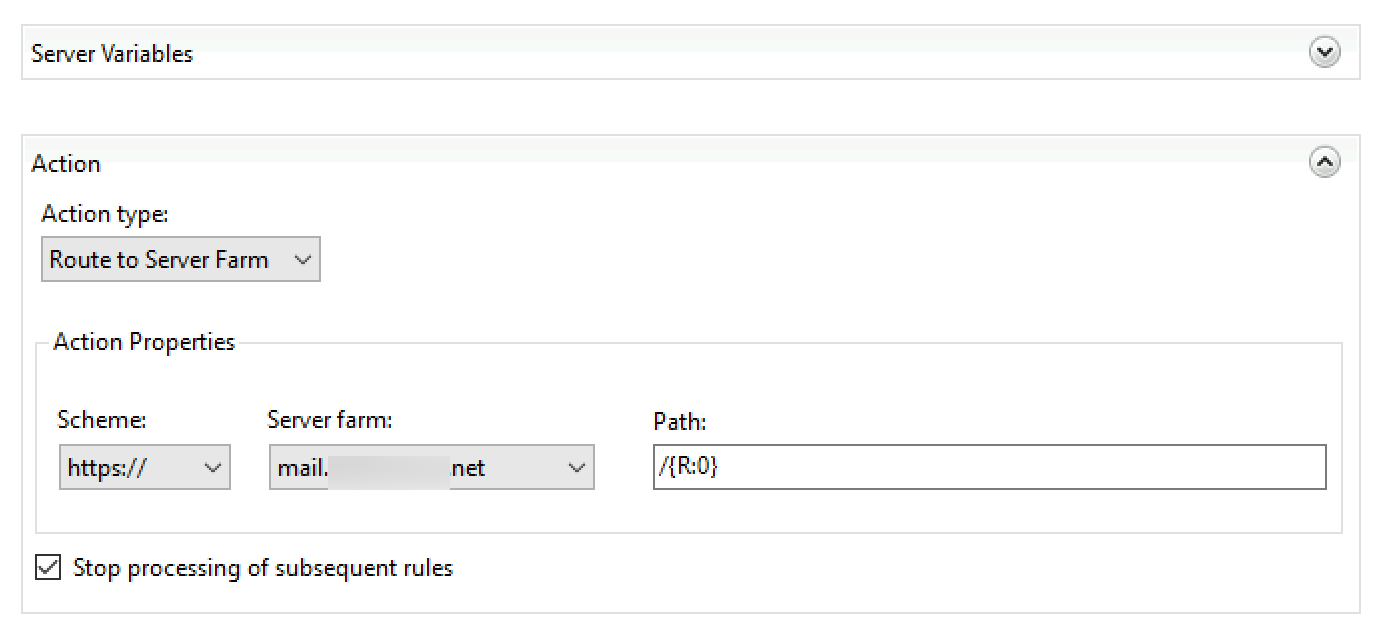Click the /{R:0} value in Path
The height and width of the screenshot is (632, 1386).
coord(688,467)
